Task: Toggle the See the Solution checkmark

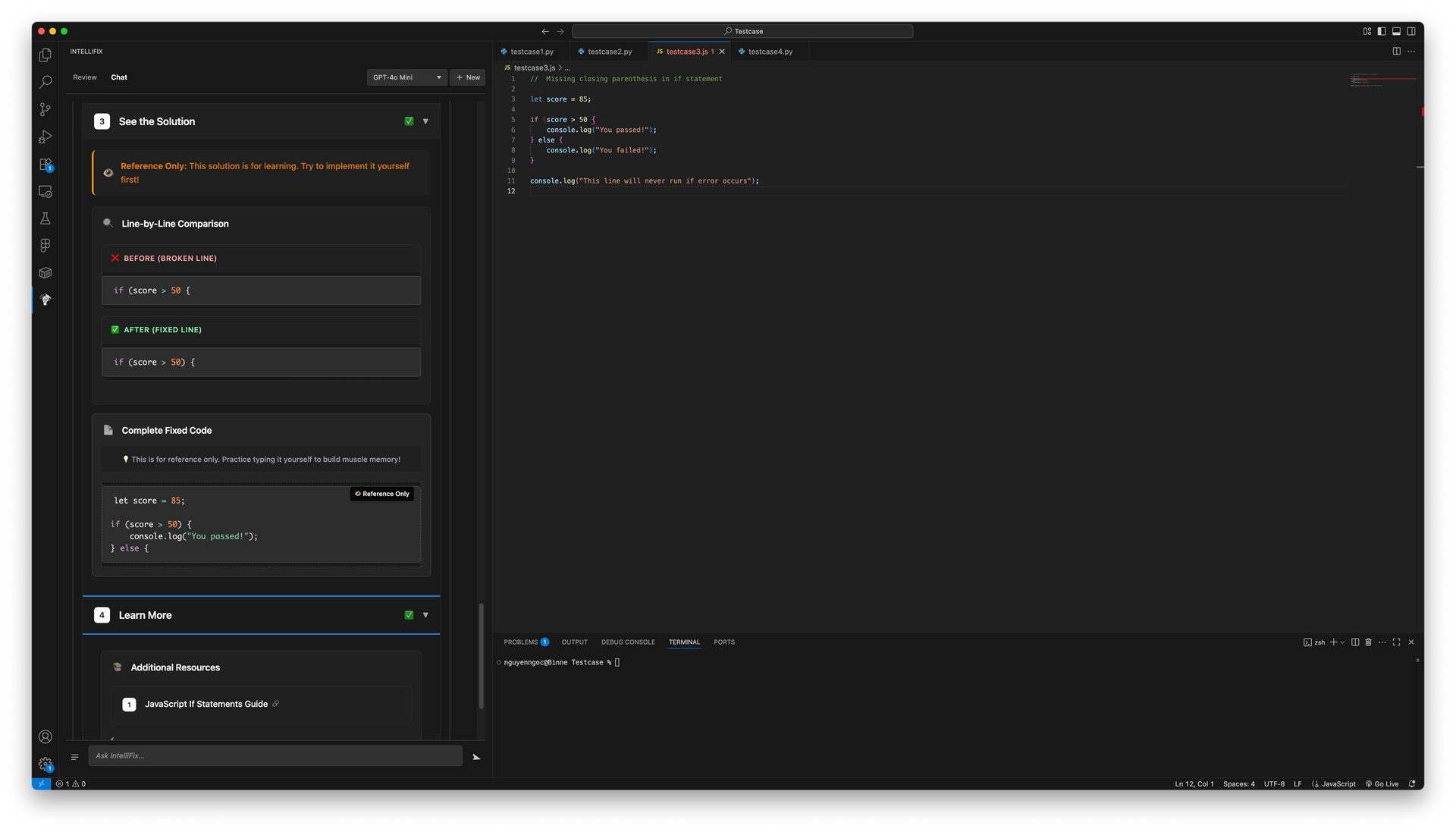Action: 409,121
